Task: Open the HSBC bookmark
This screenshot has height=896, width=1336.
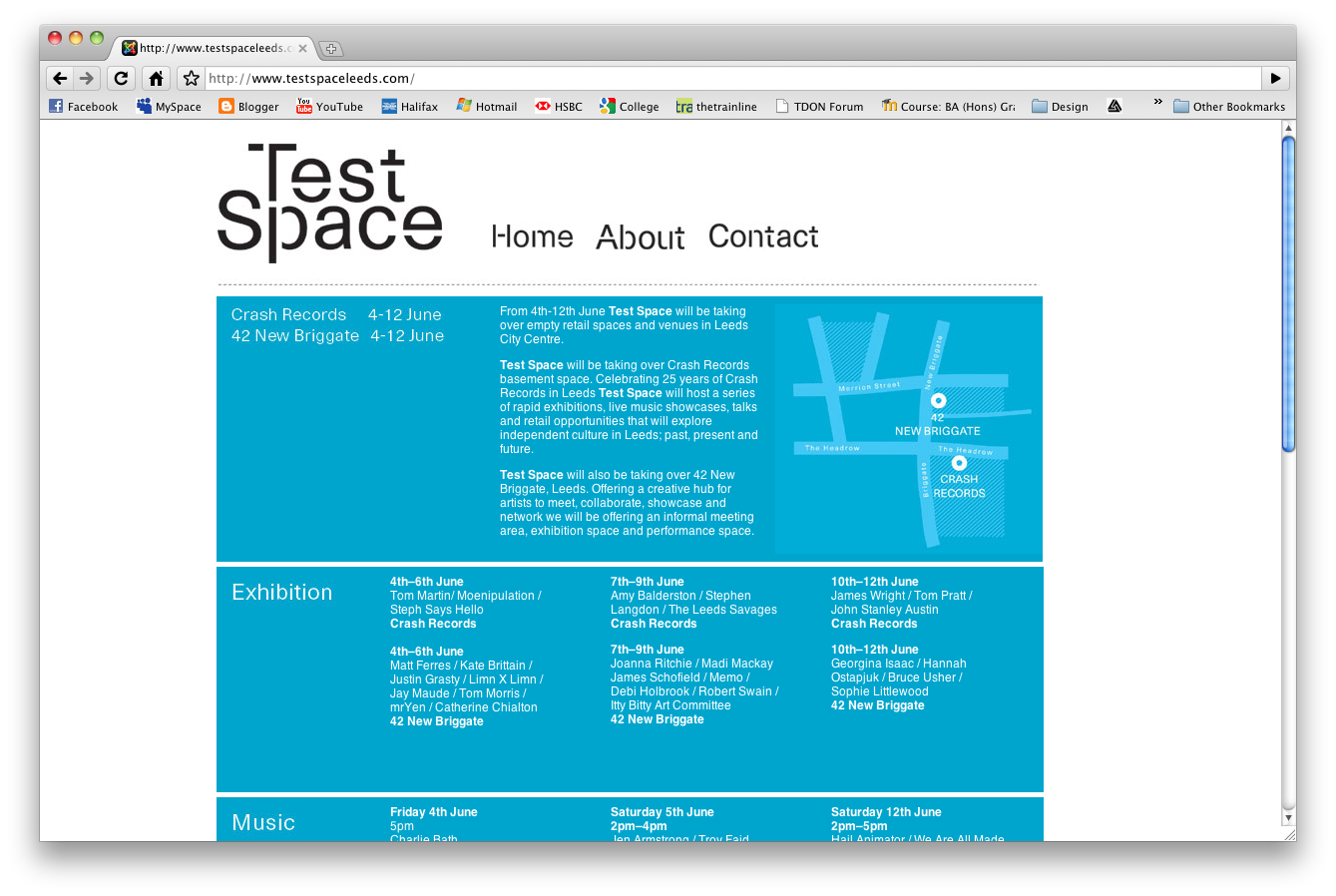Action: [559, 106]
